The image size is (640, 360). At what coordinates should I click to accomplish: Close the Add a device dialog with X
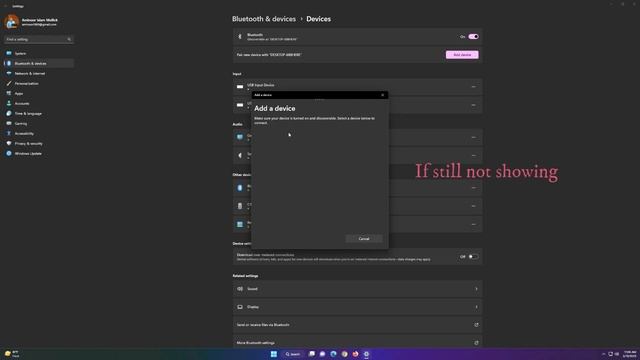[382, 95]
